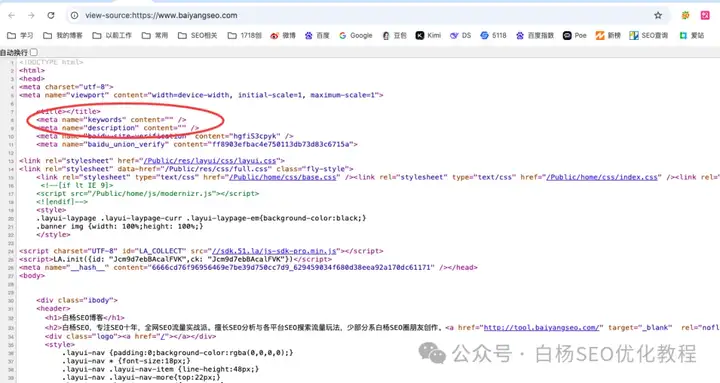Open the Poe bookmark
Screen dimensions: 720x383
coord(575,35)
